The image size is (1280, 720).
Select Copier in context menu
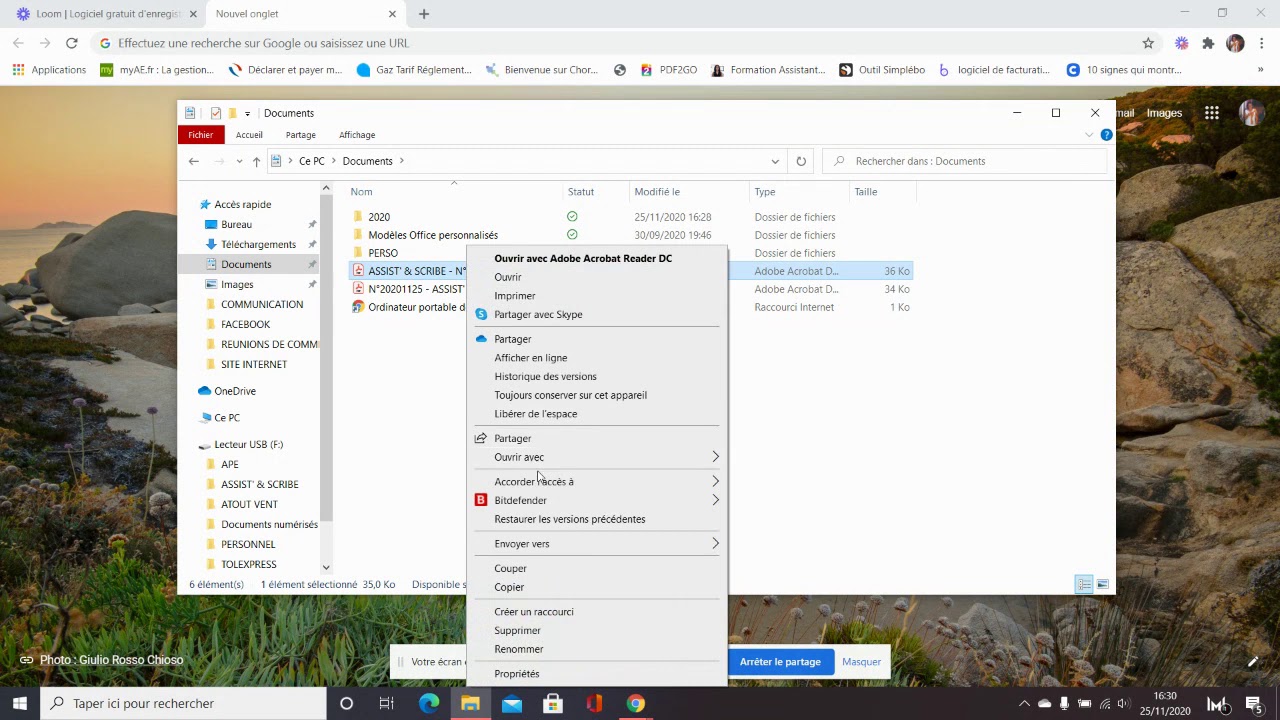coord(509,587)
